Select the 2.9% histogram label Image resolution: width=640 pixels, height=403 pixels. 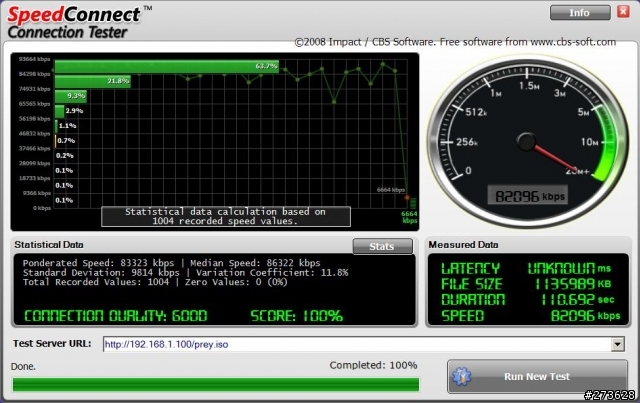coord(74,111)
